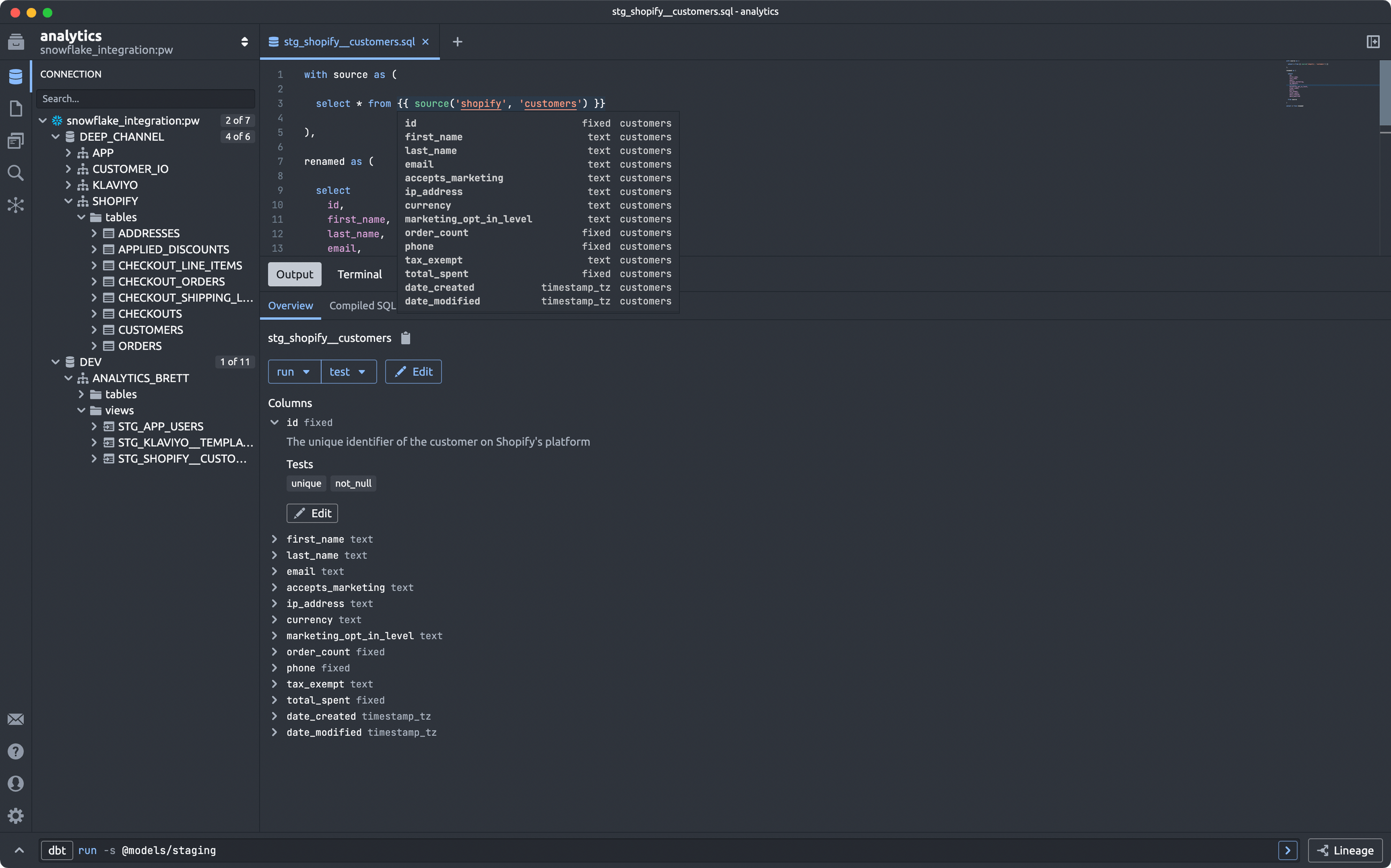Screen dimensions: 1391x868
Task: Open the database/connection panel in the sidebar
Action: (16, 76)
